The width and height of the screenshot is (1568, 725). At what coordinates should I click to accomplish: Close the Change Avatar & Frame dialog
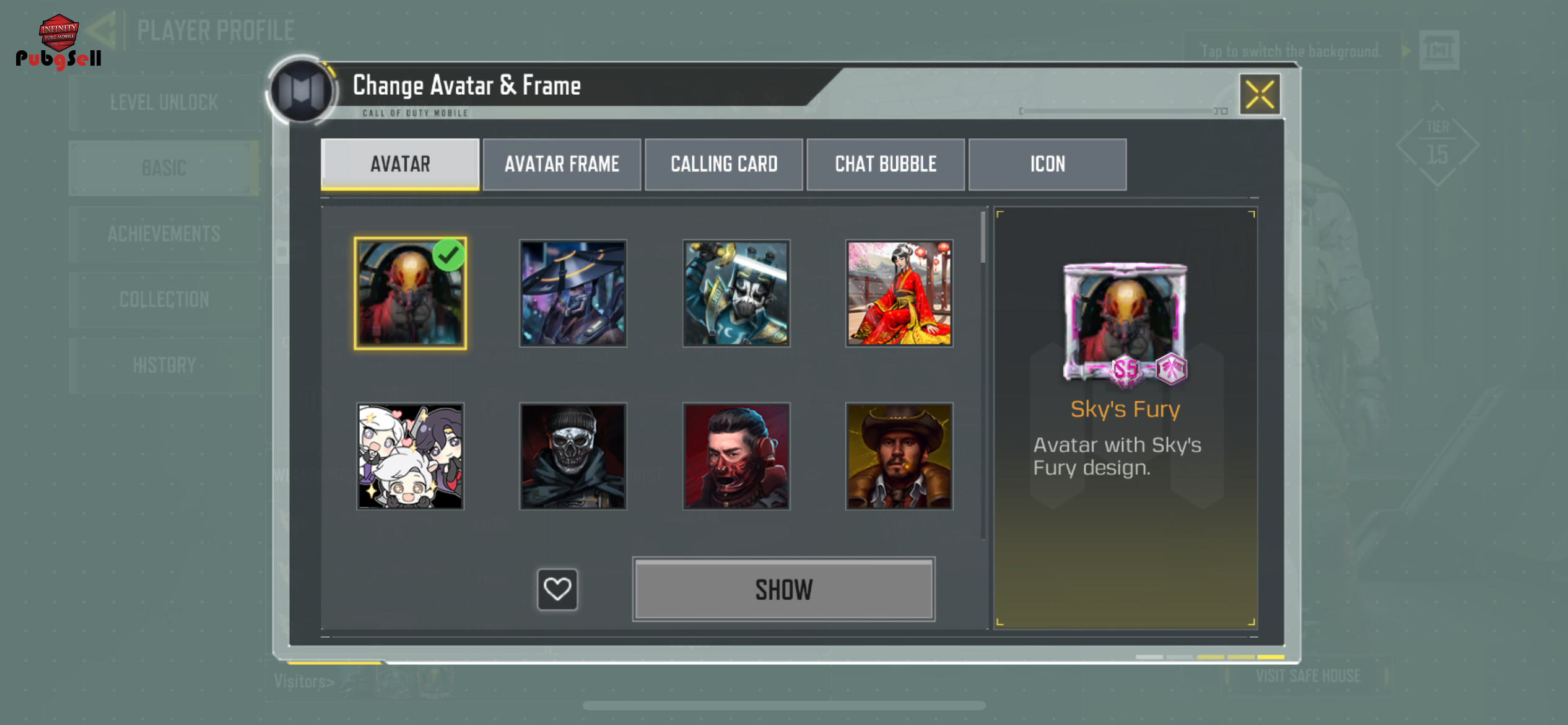[x=1260, y=94]
